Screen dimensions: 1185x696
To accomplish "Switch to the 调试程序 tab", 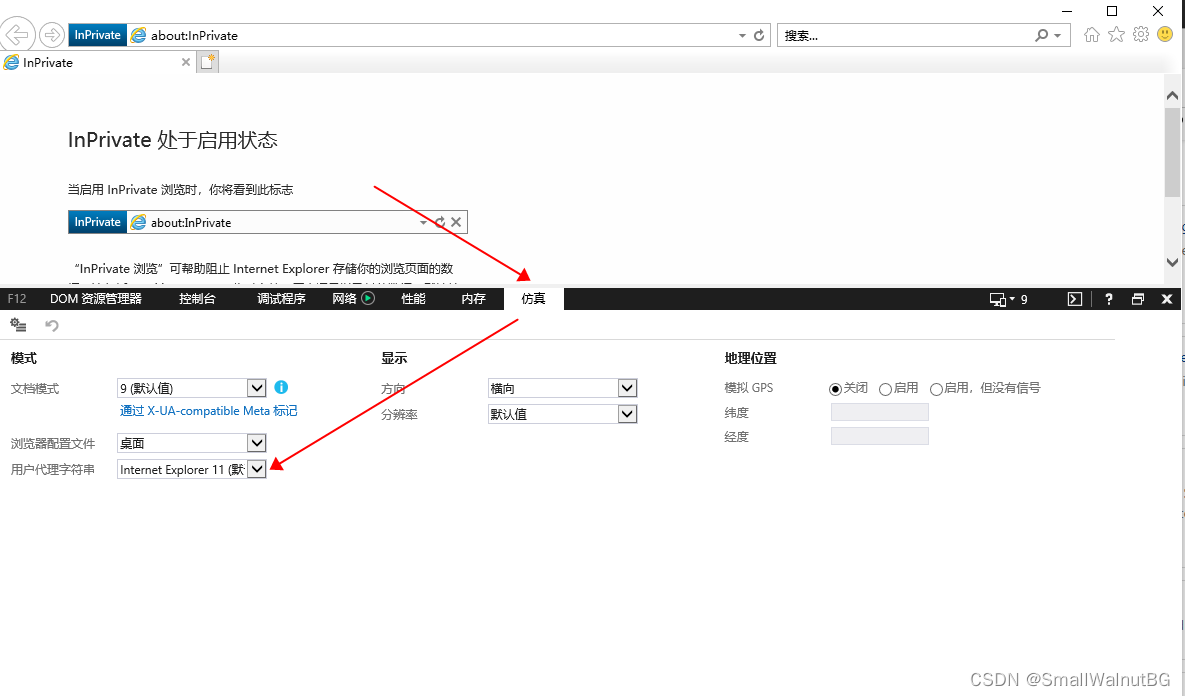I will [x=281, y=299].
